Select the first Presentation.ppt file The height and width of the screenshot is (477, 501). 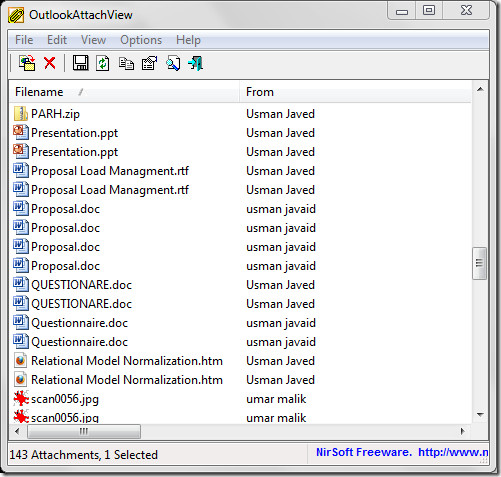(240, 133)
